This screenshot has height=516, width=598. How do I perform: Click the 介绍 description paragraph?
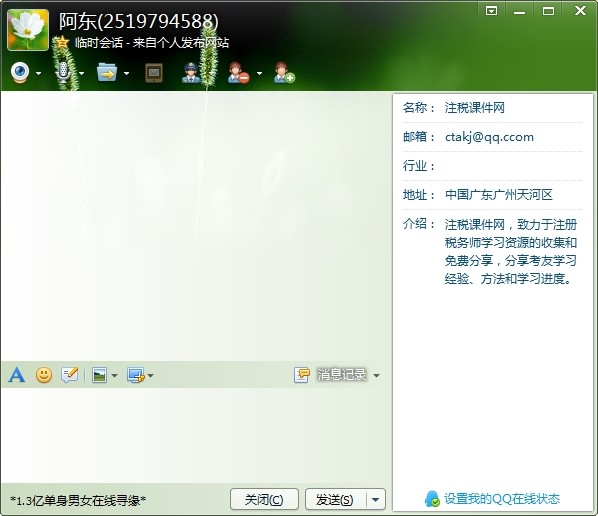click(511, 252)
